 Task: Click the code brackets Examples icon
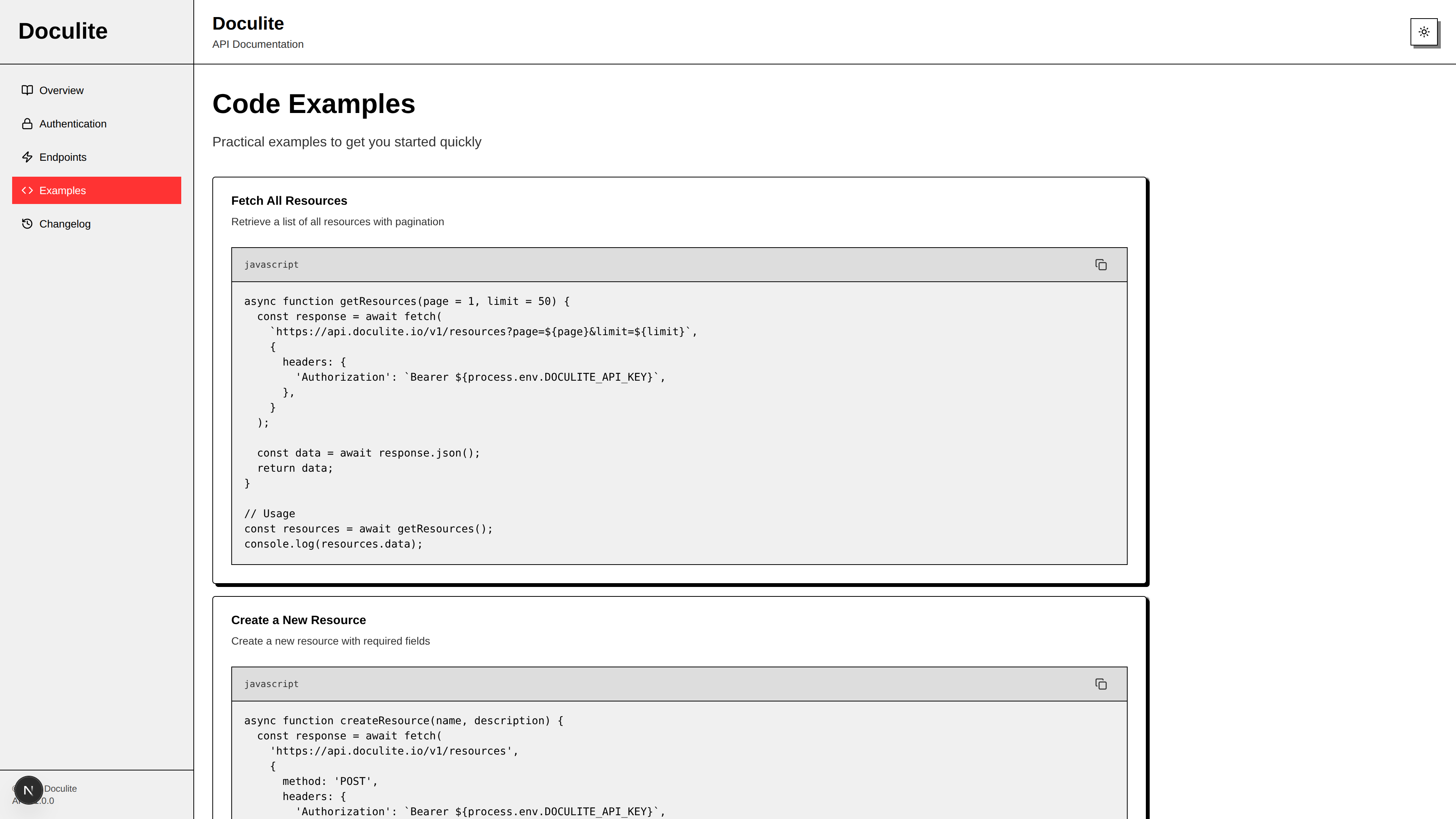[x=27, y=190]
